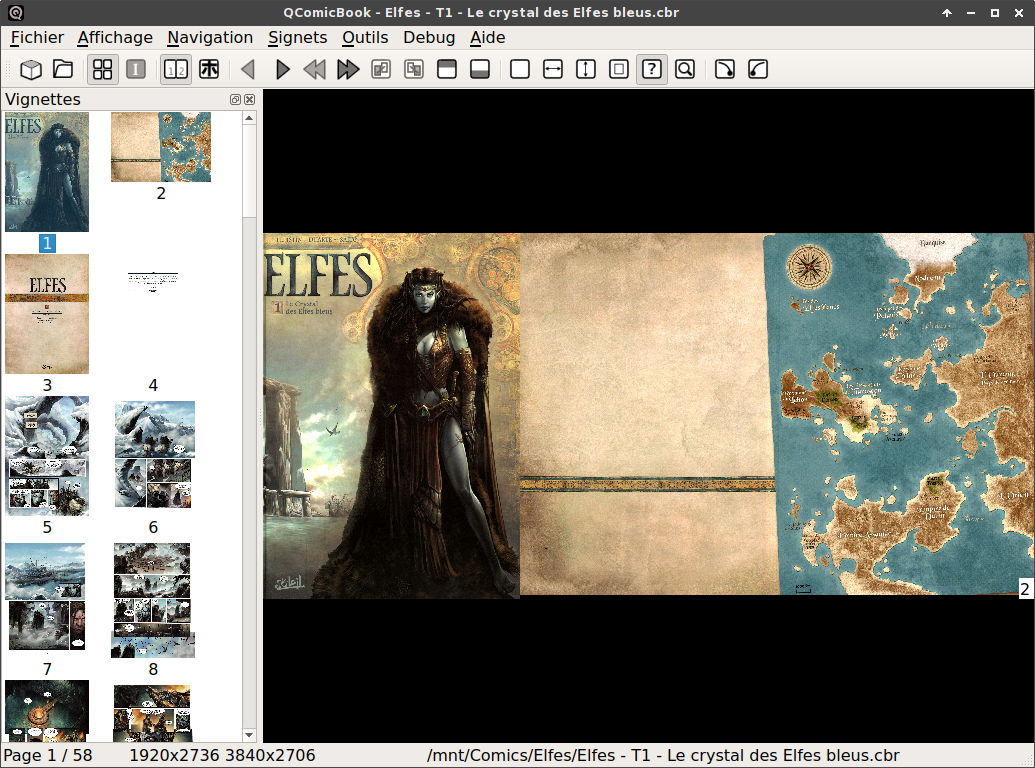Go to previous page with left arrow

click(x=248, y=69)
